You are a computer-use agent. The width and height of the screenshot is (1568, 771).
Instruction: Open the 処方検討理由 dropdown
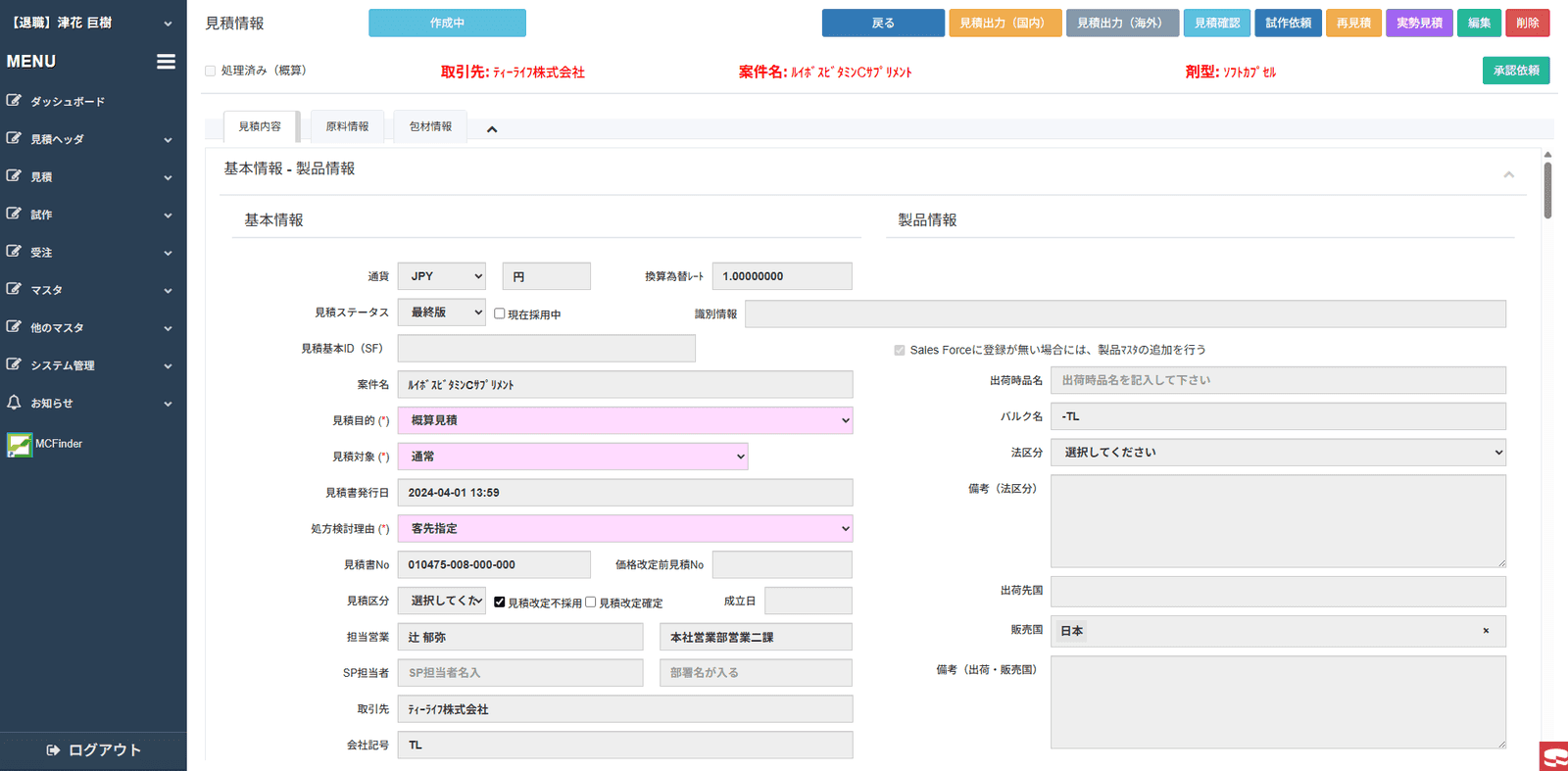tap(625, 529)
